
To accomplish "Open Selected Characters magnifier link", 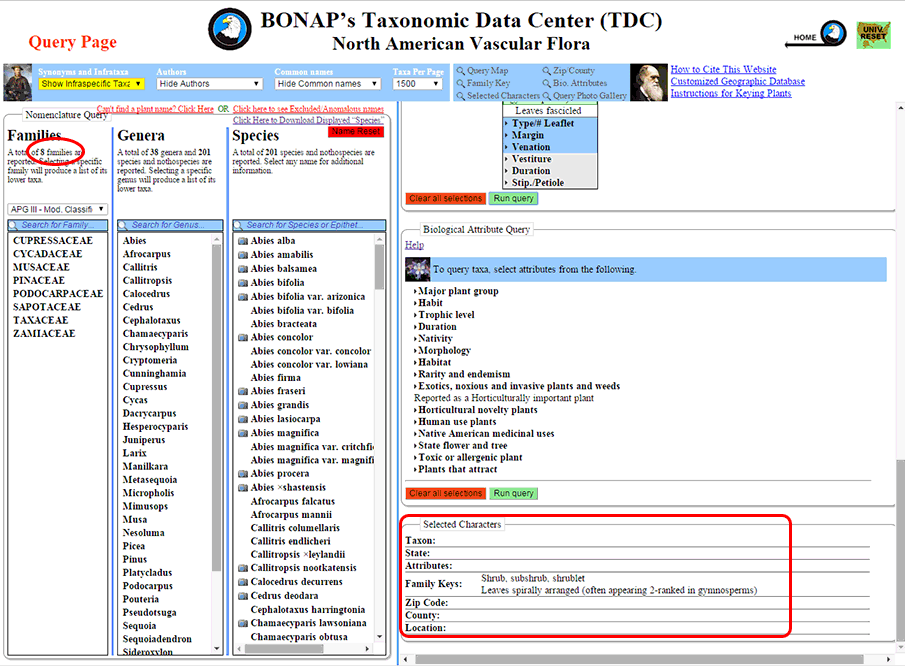I will pyautogui.click(x=498, y=96).
